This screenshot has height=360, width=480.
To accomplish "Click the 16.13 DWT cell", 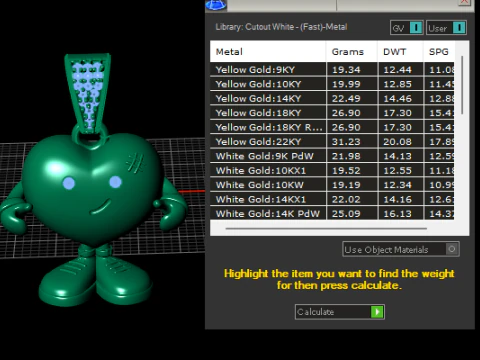I will coord(401,213).
